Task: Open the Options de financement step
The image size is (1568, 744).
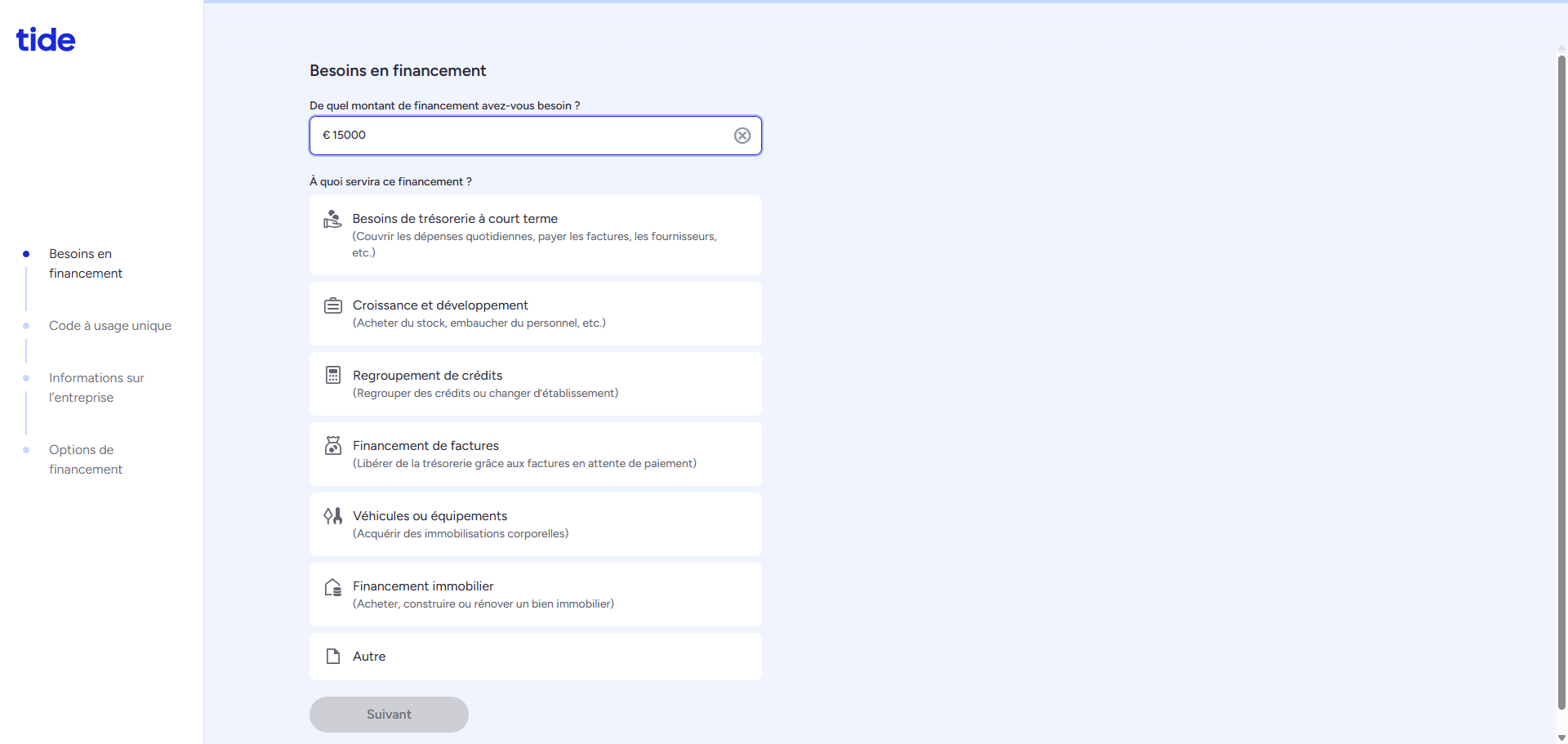Action: click(x=85, y=460)
